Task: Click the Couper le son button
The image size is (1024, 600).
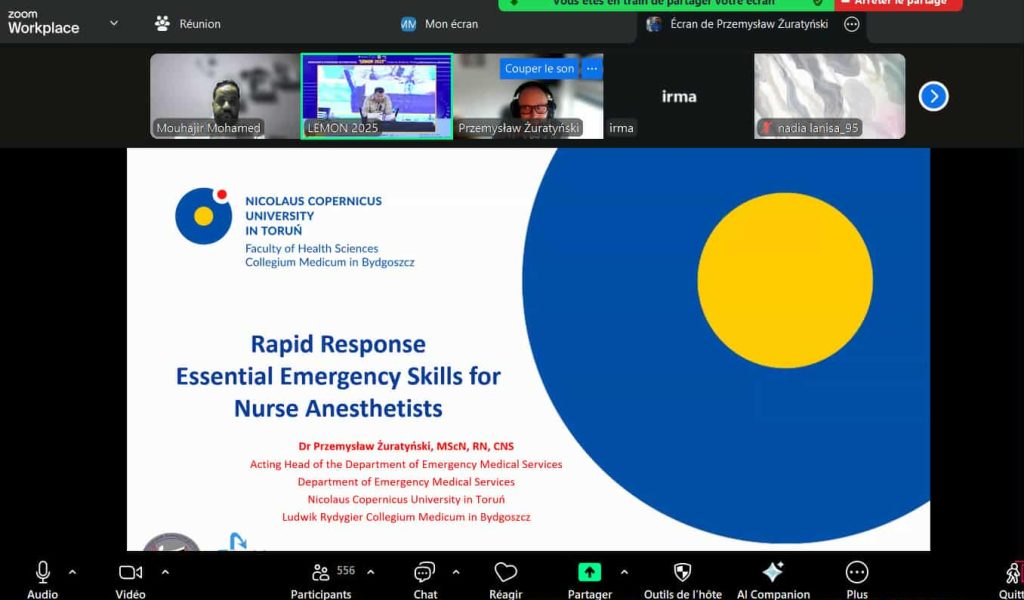Action: coord(539,69)
